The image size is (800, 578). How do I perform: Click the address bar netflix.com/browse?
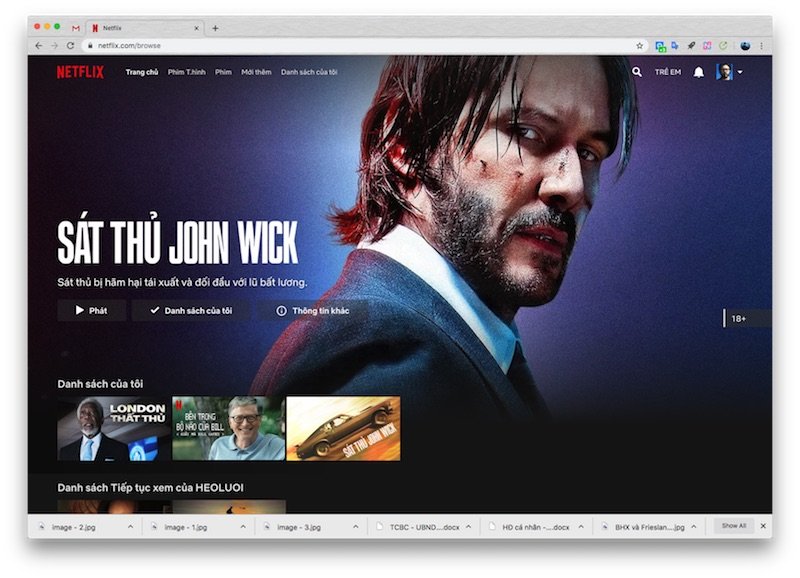[x=365, y=45]
